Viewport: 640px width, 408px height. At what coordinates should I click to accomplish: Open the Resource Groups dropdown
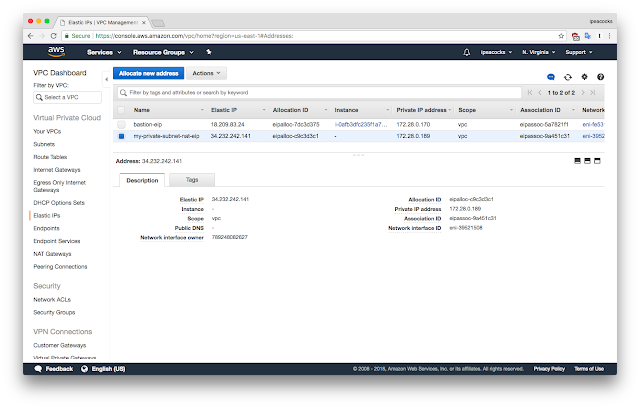[163, 52]
